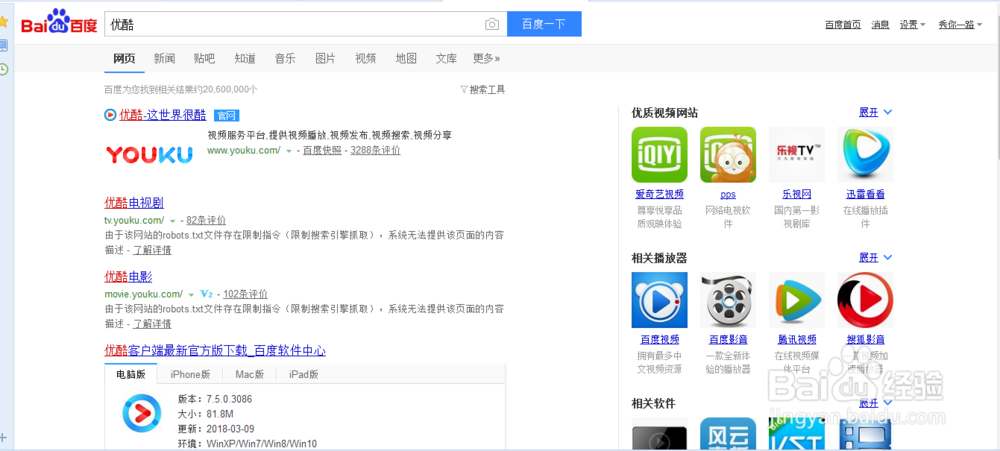Click the V2 credibility badge

pyautogui.click(x=206, y=294)
